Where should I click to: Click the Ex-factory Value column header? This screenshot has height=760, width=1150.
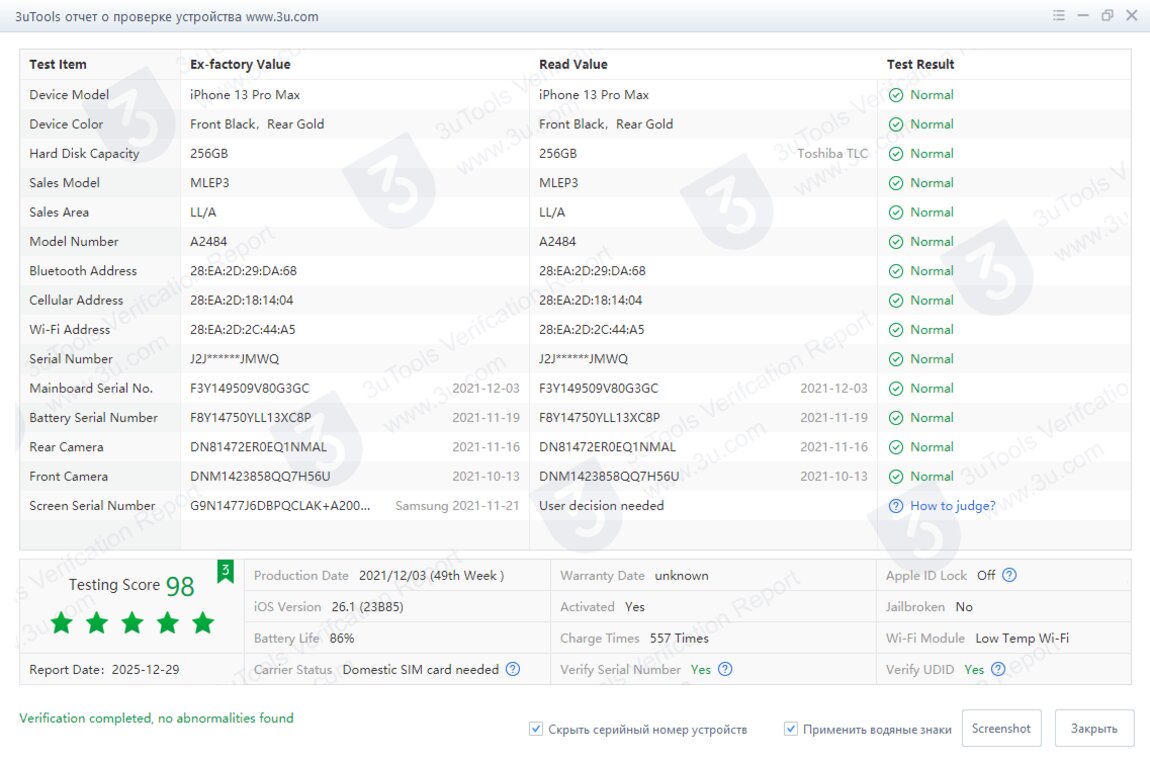pos(240,64)
